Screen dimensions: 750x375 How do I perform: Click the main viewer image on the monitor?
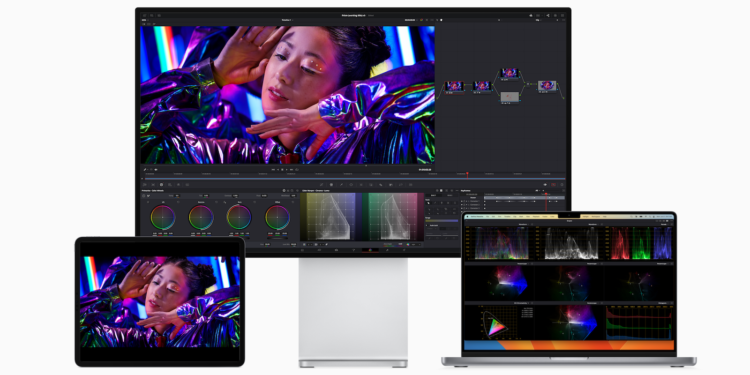(x=287, y=95)
